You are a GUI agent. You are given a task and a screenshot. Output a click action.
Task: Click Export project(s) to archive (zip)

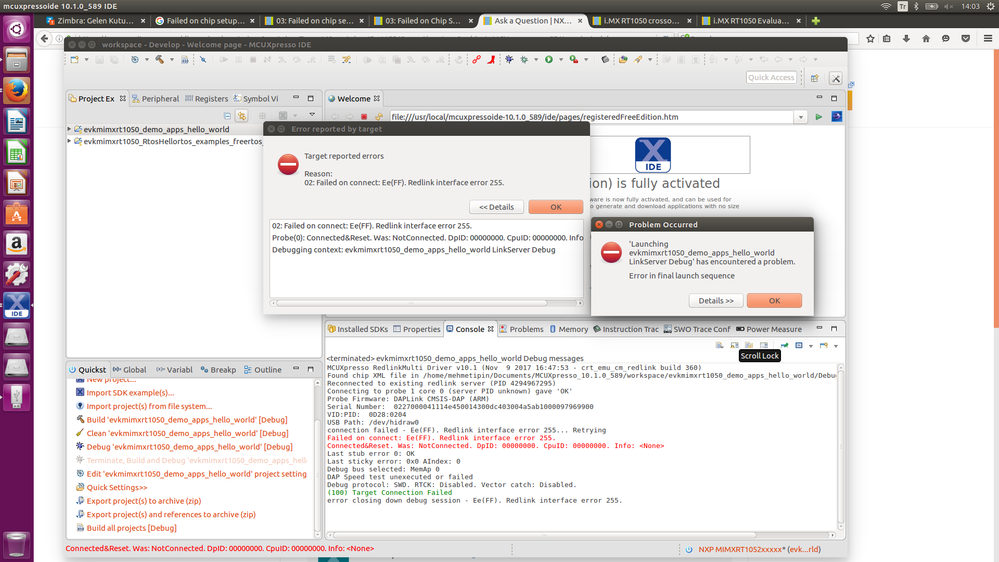[143, 501]
